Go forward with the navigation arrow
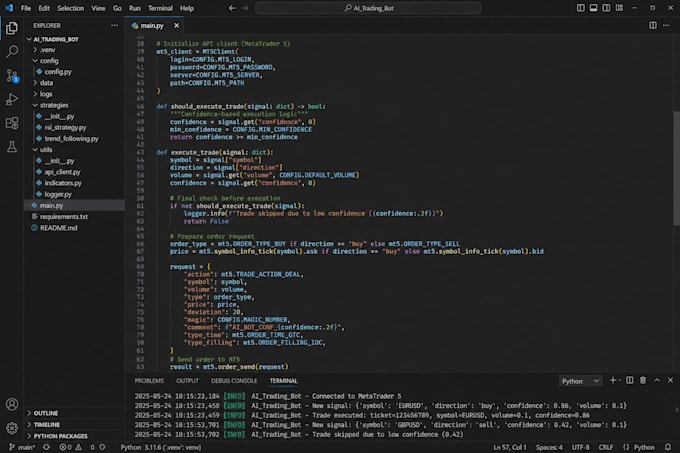This screenshot has width=680, height=453. [x=245, y=8]
